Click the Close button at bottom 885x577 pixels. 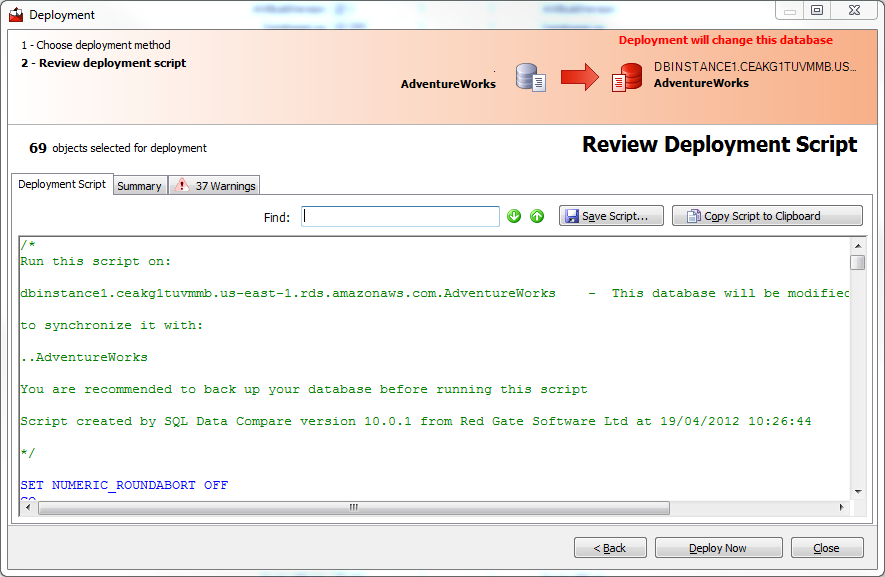(x=827, y=548)
